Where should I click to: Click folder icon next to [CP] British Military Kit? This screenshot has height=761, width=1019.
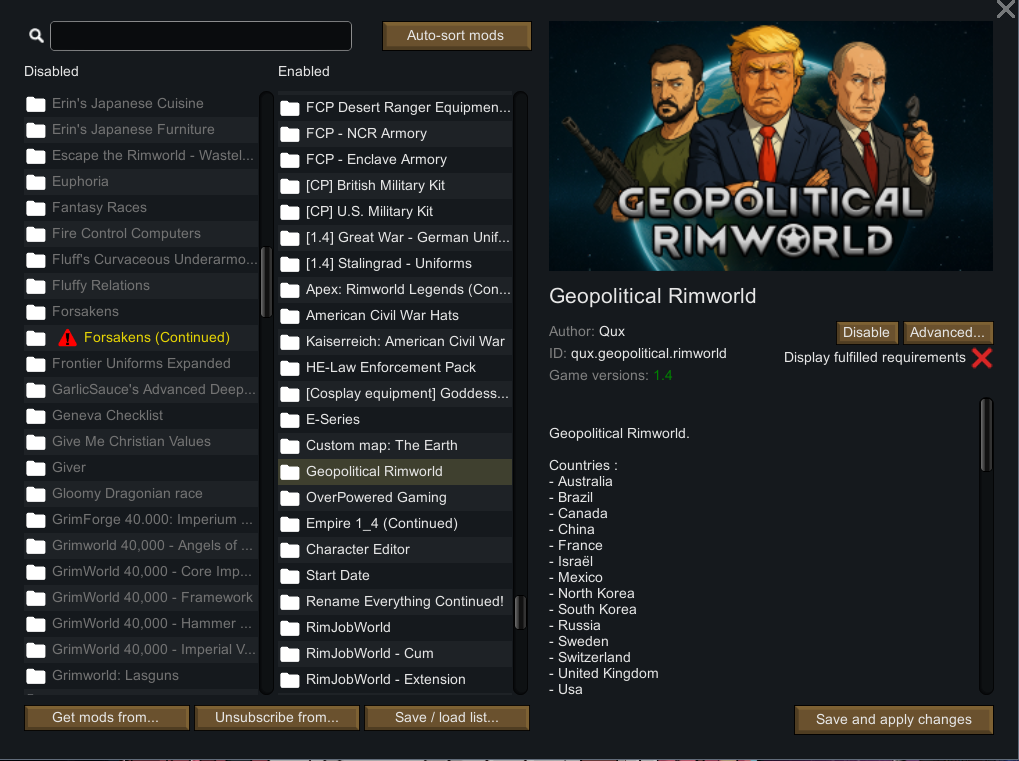pos(290,186)
